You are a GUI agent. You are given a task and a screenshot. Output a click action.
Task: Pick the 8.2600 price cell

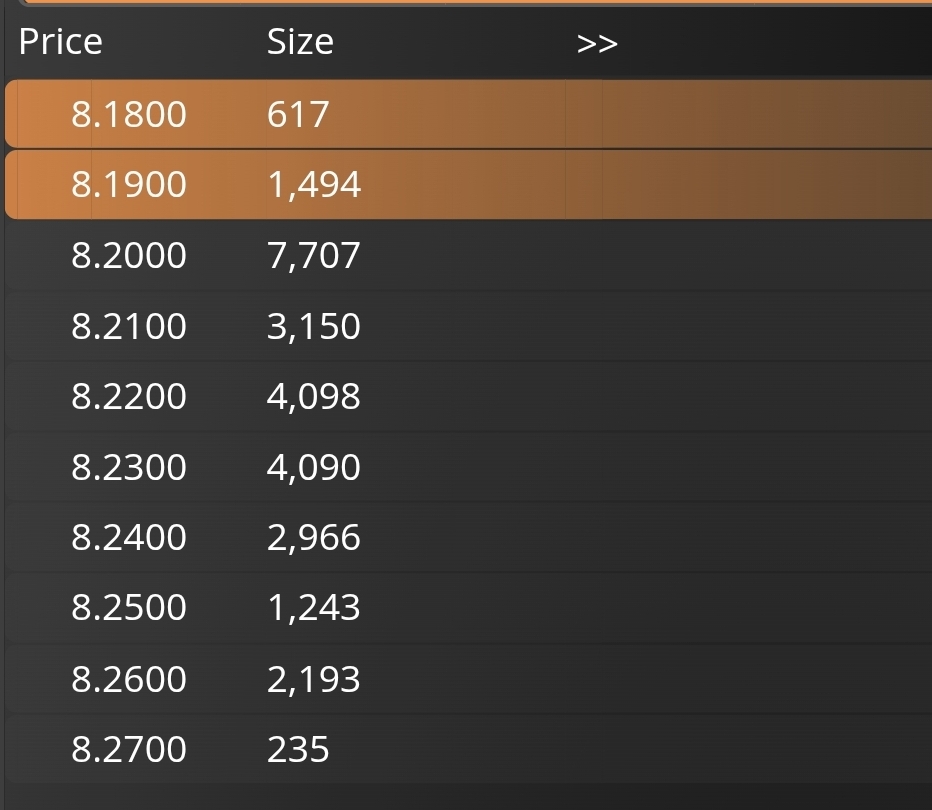click(129, 680)
